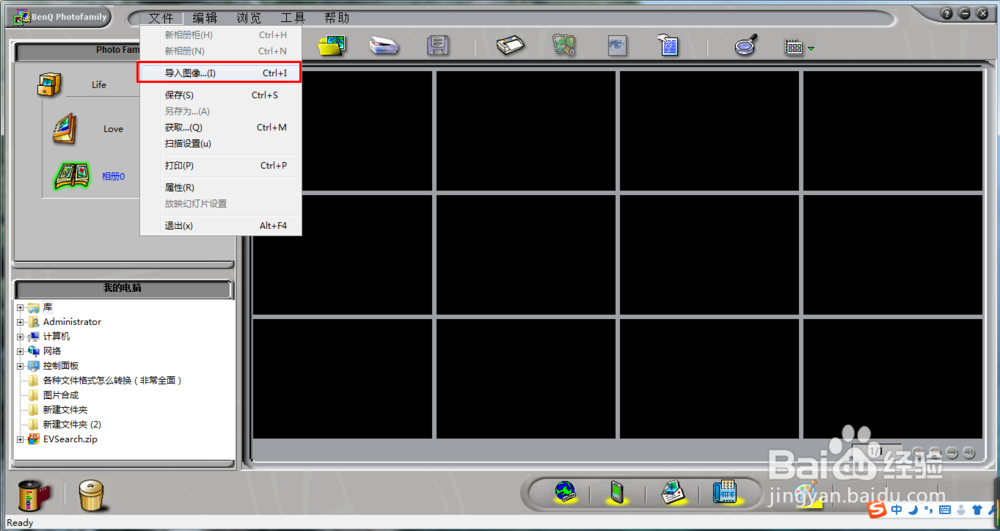Choose 获取...(Q) menu entry

tap(221, 127)
